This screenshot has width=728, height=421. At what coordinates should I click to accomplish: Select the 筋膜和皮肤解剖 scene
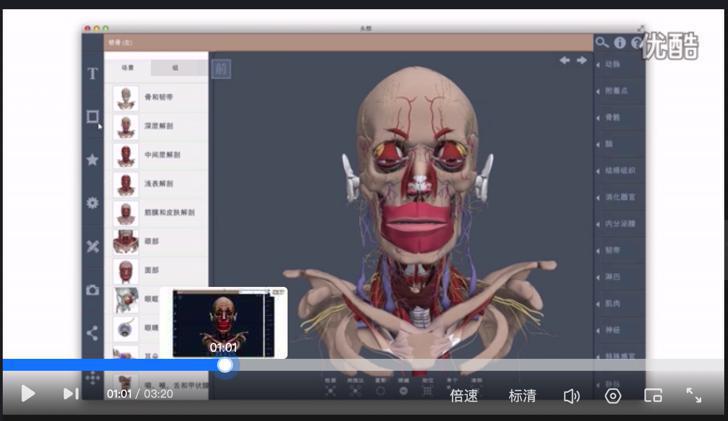158,212
